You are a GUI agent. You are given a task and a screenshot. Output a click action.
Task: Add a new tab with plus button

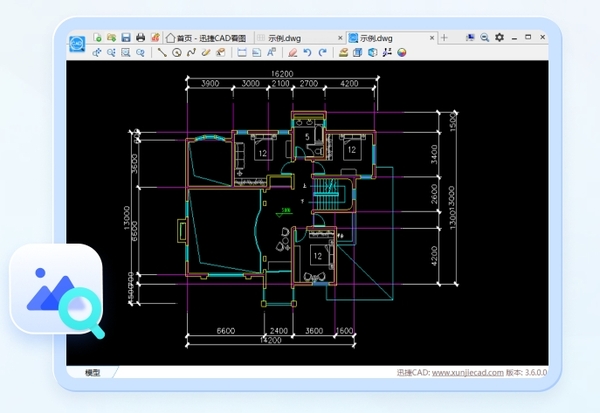pos(444,38)
